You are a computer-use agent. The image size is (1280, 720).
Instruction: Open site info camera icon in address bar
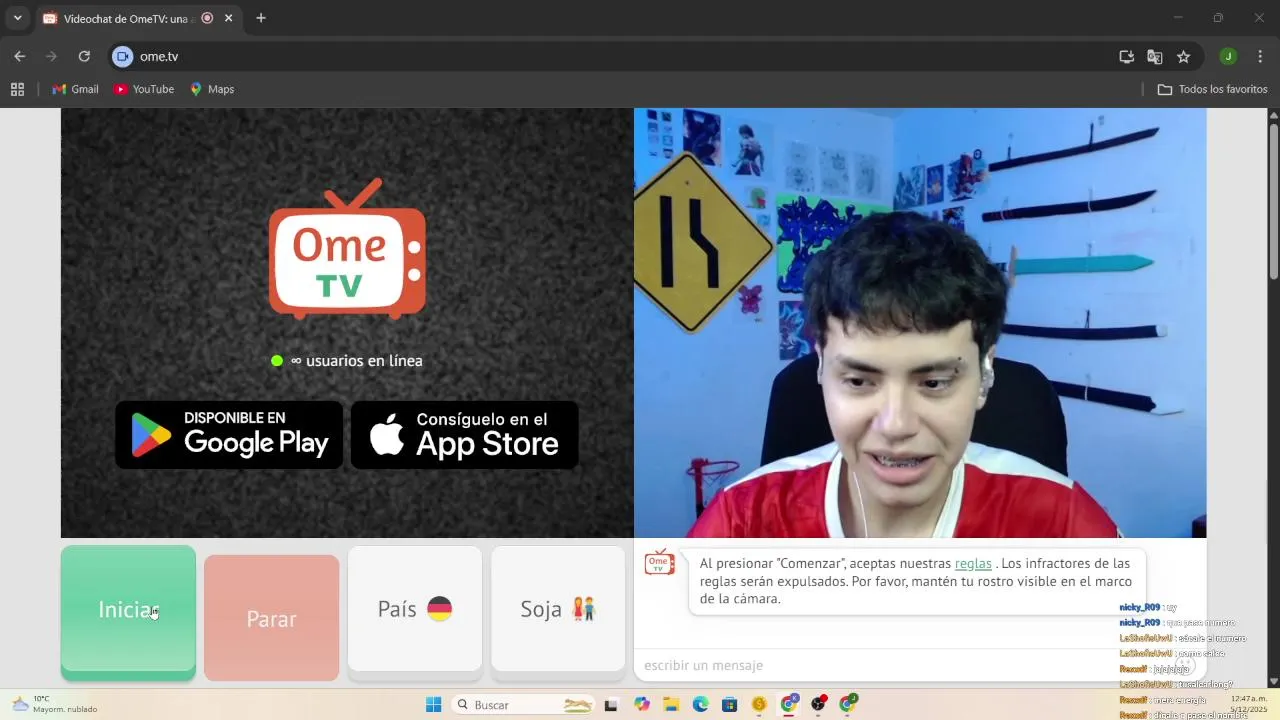[x=122, y=56]
